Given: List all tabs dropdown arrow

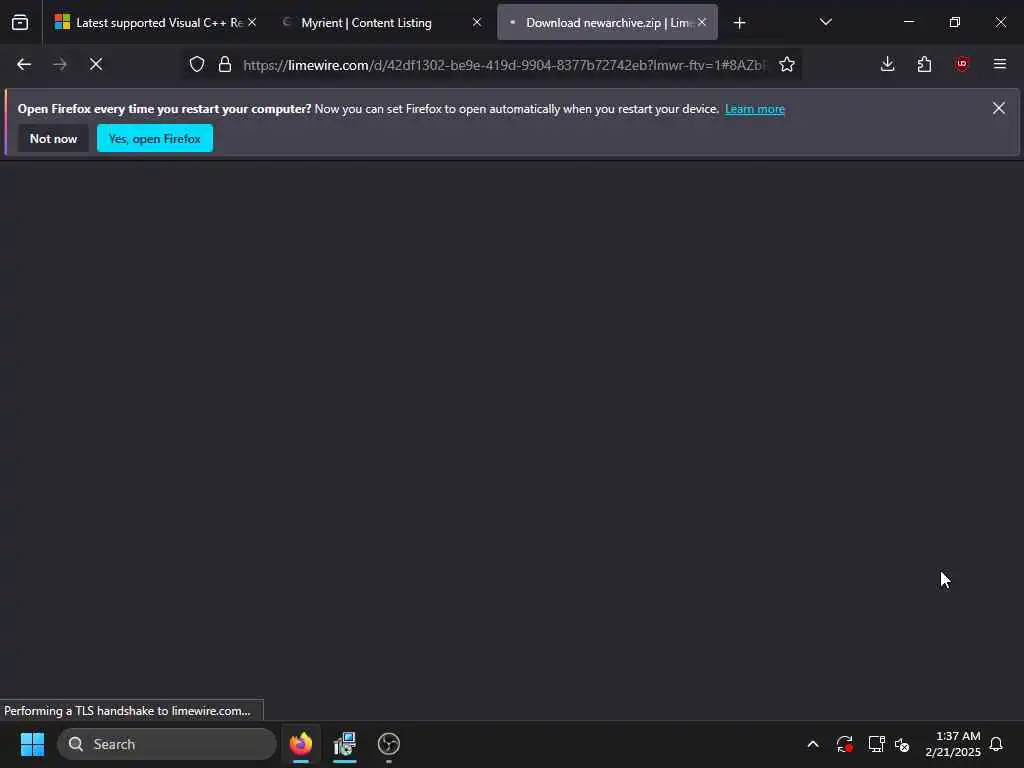Looking at the screenshot, I should (825, 22).
